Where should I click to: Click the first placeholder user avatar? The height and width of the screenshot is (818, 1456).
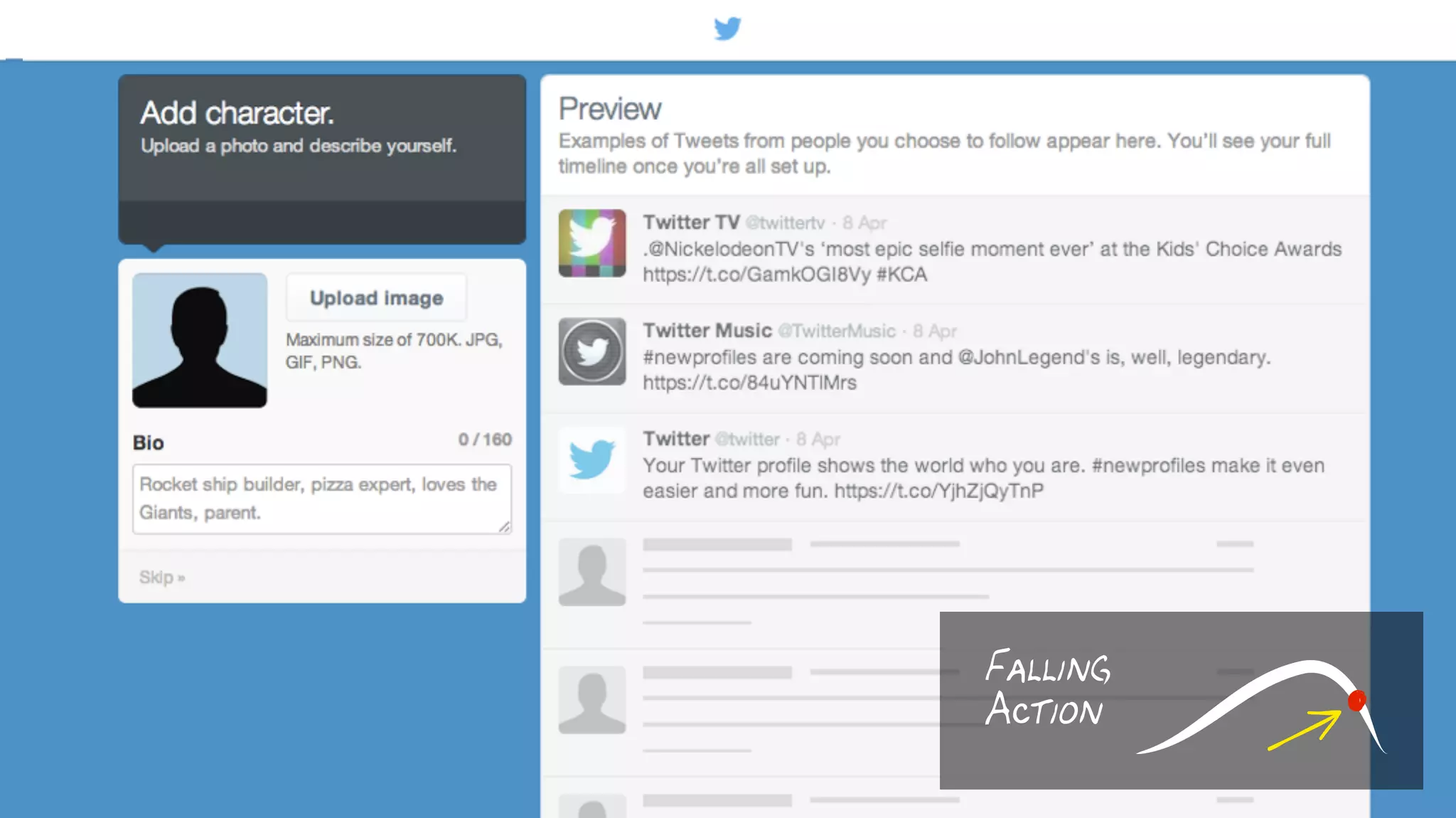pyautogui.click(x=591, y=572)
